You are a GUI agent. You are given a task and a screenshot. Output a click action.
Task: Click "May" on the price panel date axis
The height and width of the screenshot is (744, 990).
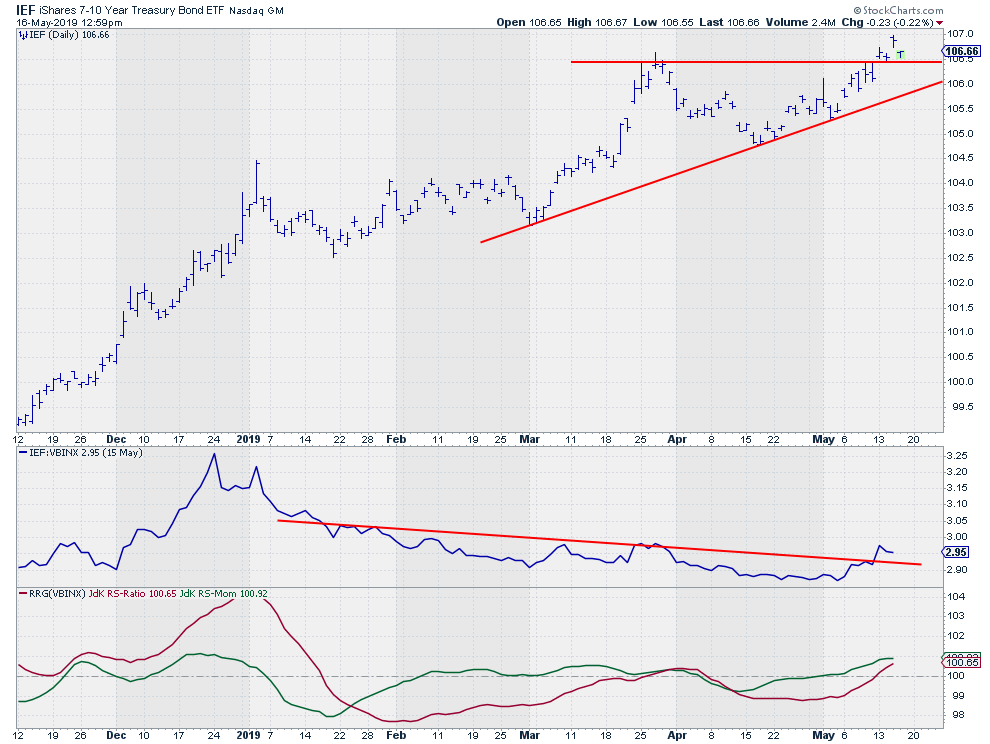[x=823, y=440]
